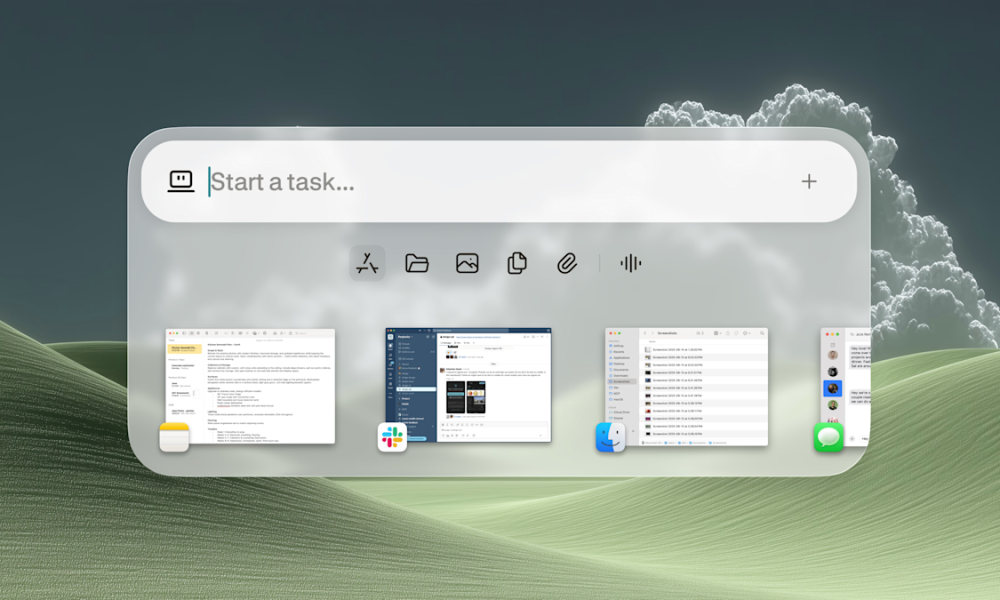Click the Finder app icon badge
This screenshot has height=600, width=1000.
[x=610, y=437]
